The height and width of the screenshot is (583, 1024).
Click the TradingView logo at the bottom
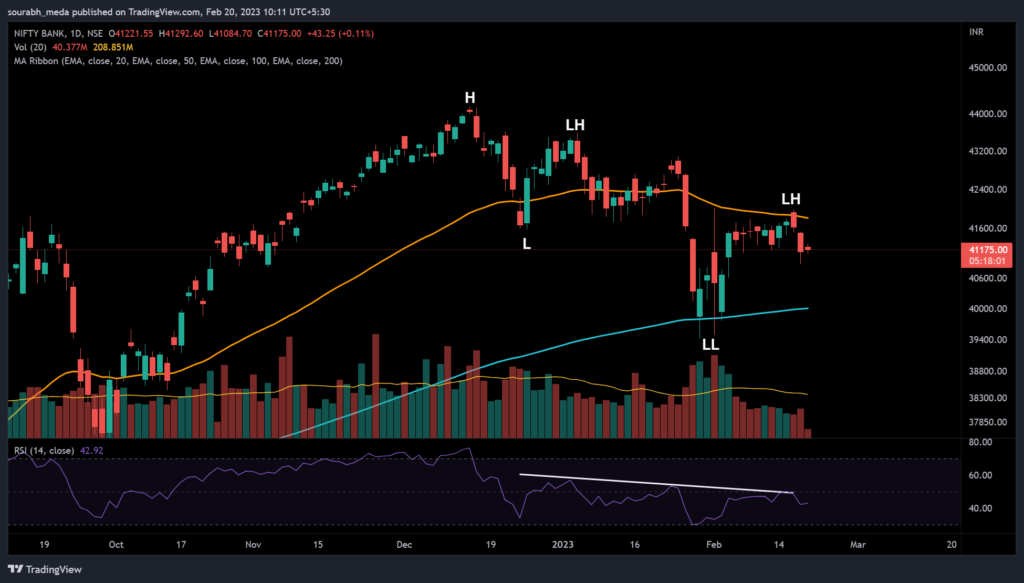click(x=45, y=569)
